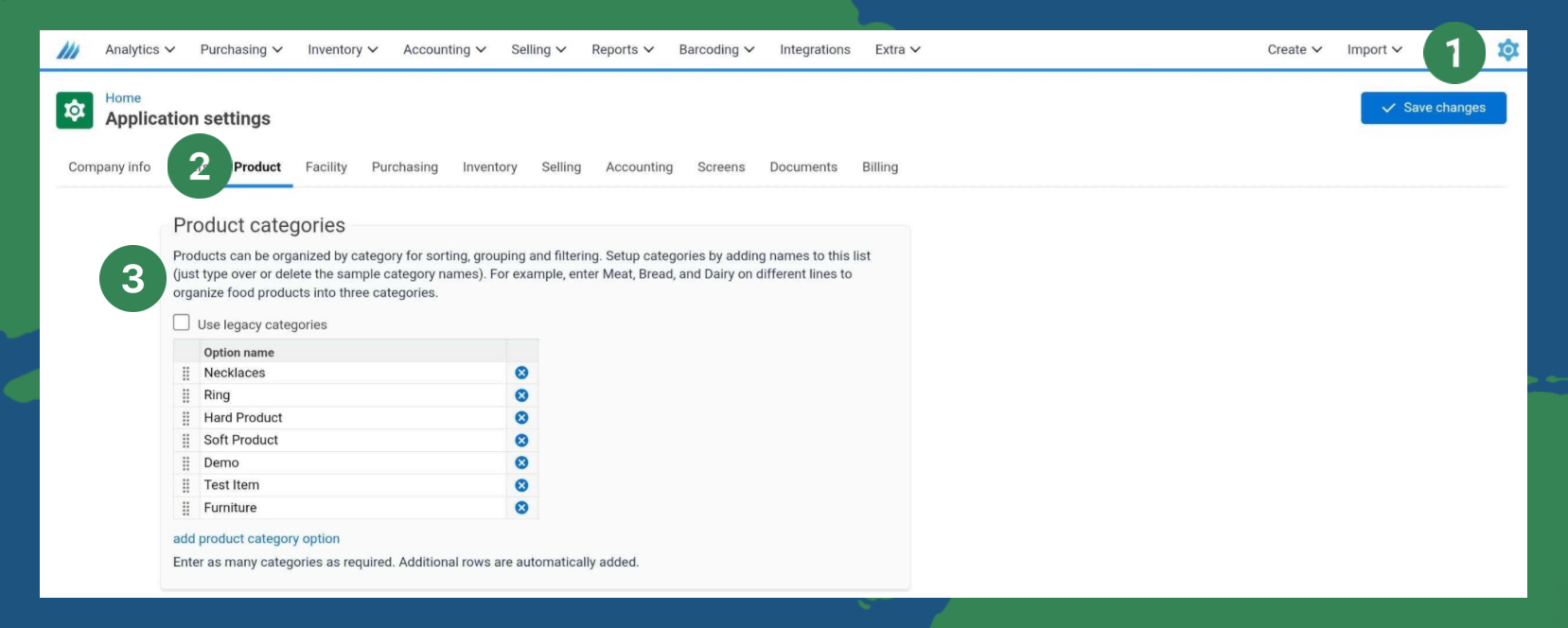The width and height of the screenshot is (1568, 628).
Task: Expand the Accounting menu in top bar
Action: coord(445,49)
